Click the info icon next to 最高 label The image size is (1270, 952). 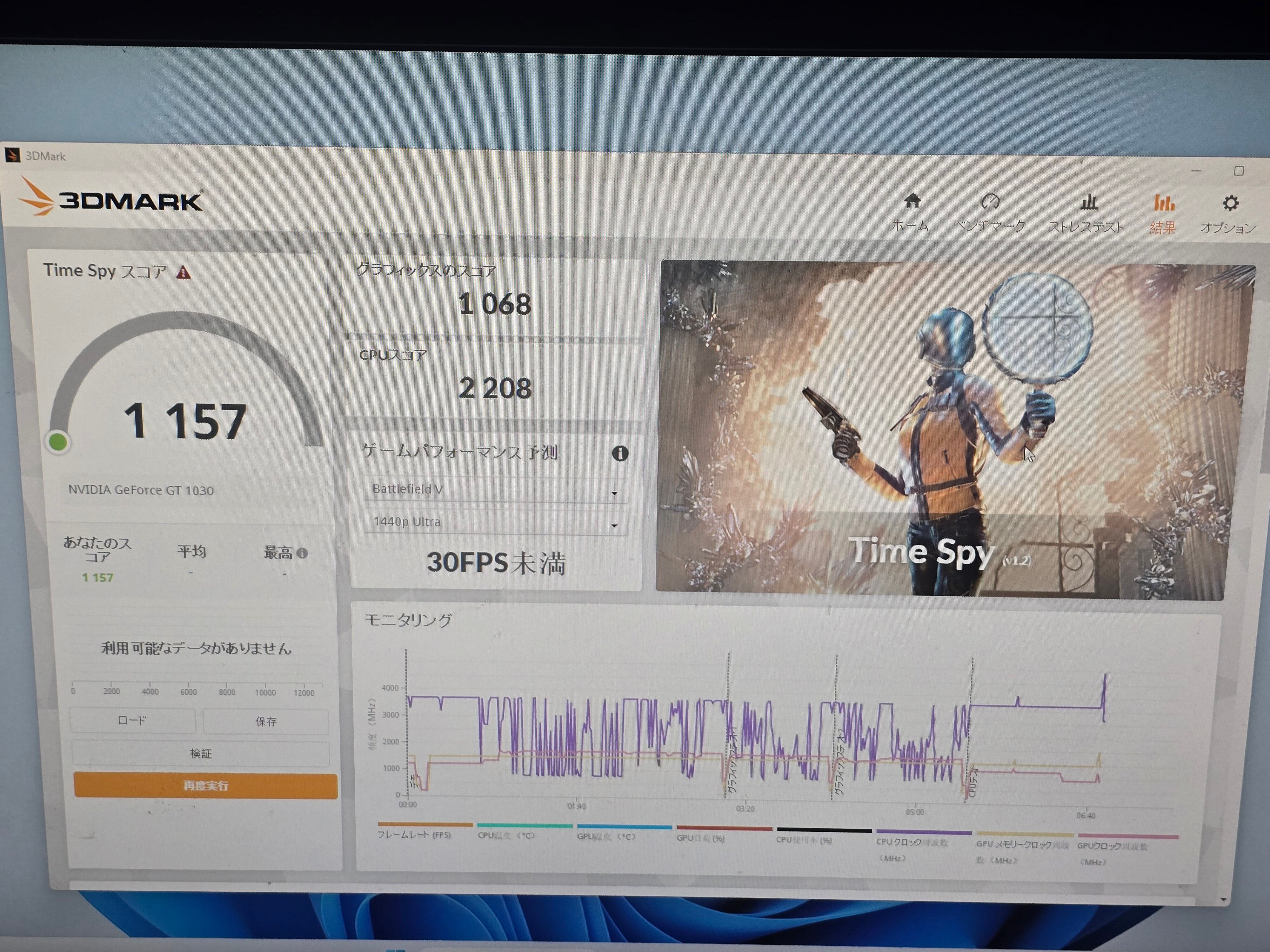[x=303, y=553]
